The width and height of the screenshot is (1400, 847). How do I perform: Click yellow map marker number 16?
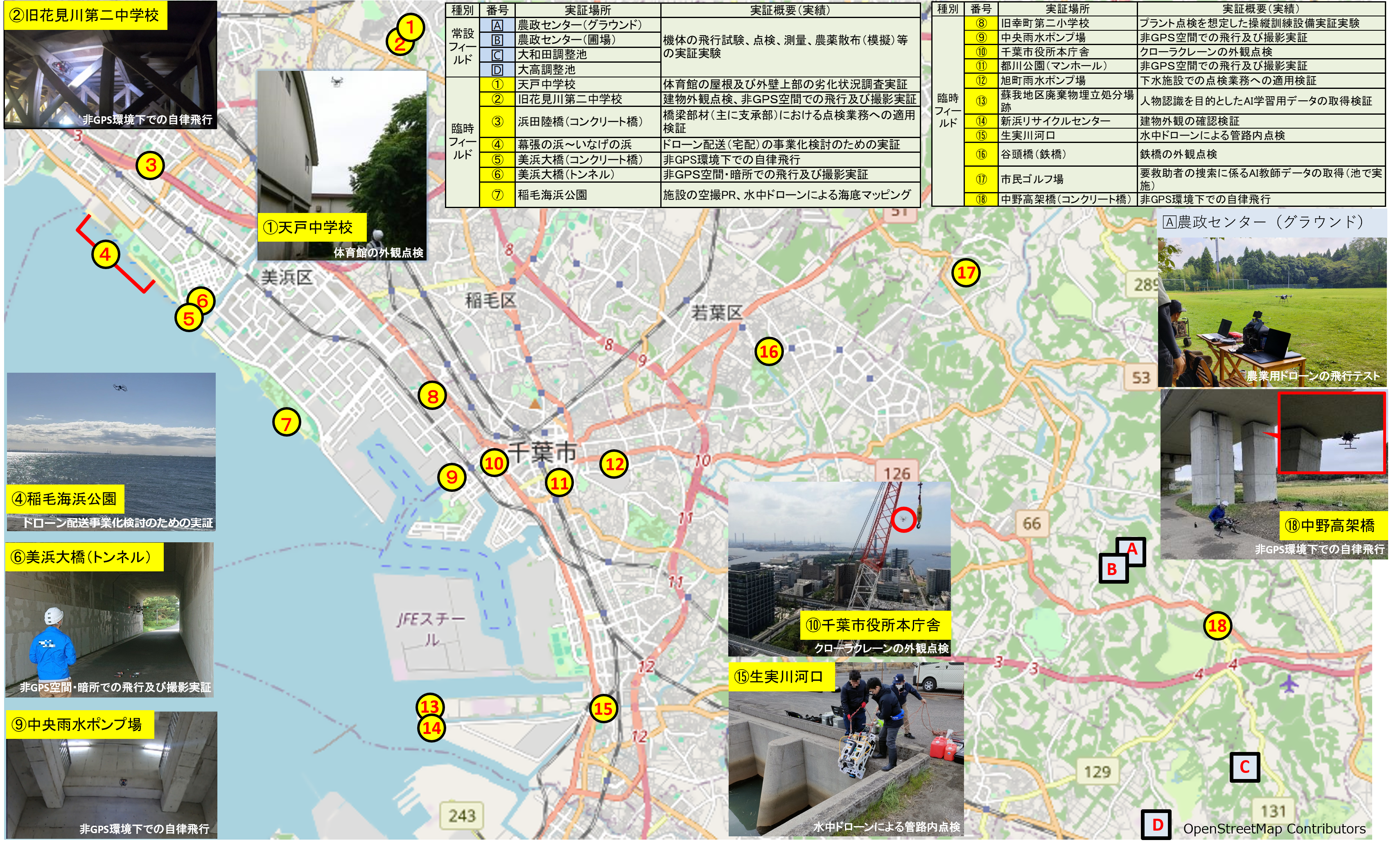coord(769,351)
